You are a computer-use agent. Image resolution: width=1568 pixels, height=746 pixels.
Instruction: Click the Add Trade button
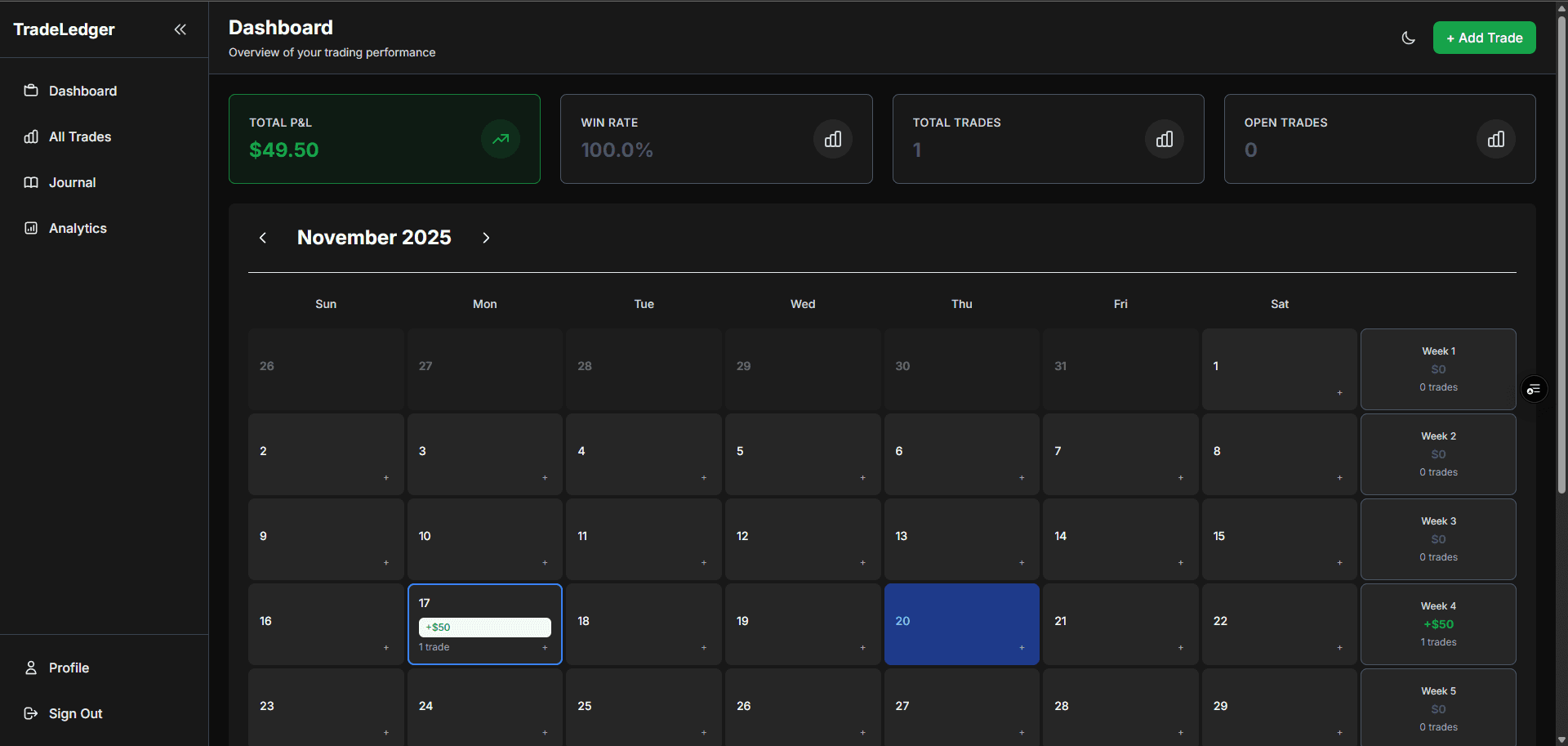[1484, 38]
